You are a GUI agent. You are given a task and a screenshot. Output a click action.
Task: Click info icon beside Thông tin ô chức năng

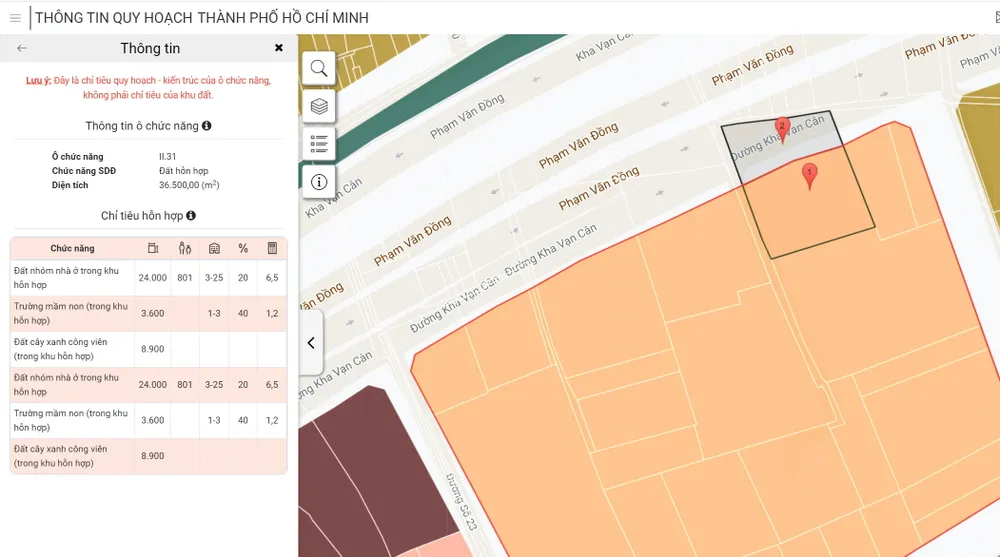207,126
